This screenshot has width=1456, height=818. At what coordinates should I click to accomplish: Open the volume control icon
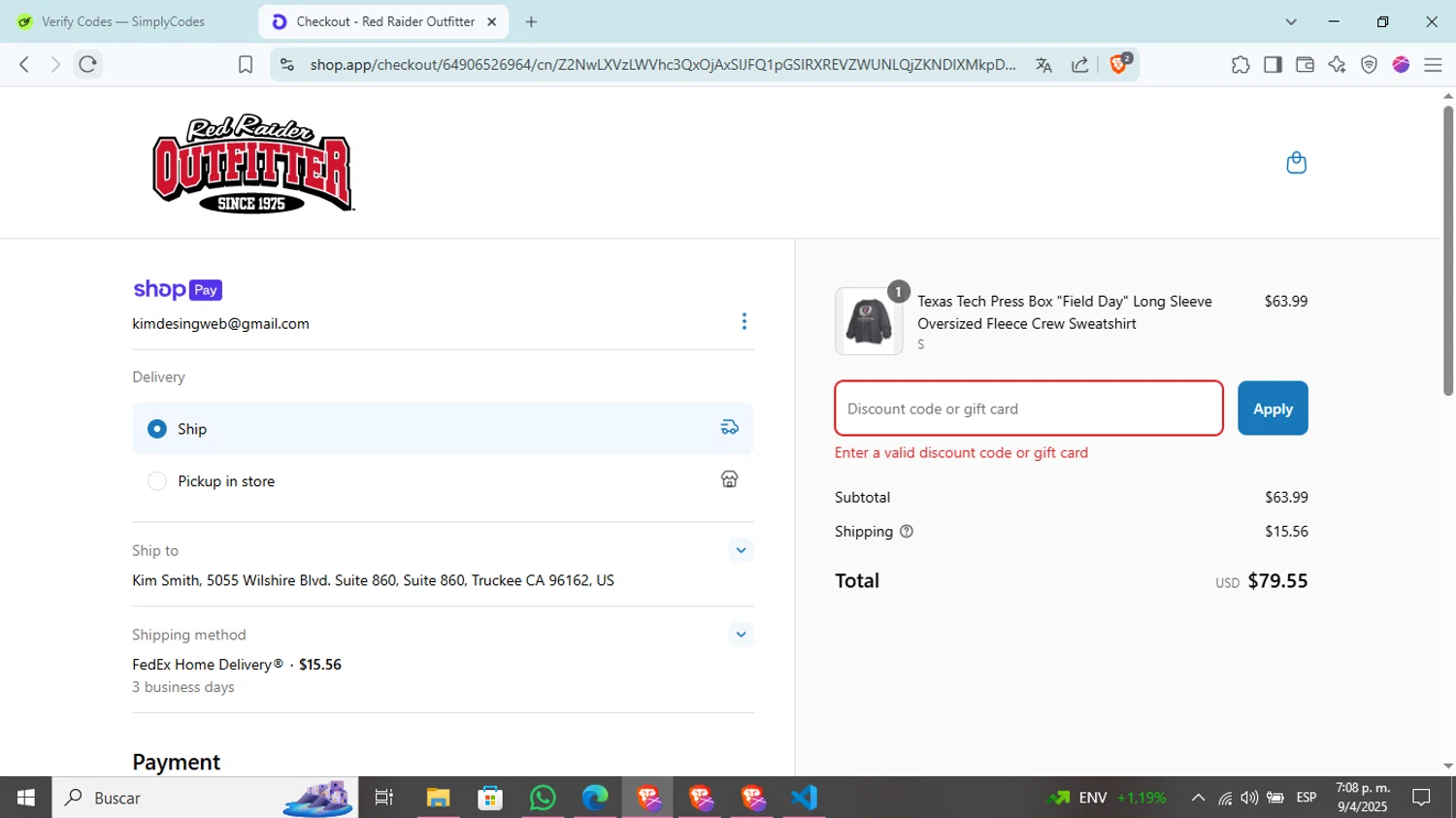(1249, 798)
